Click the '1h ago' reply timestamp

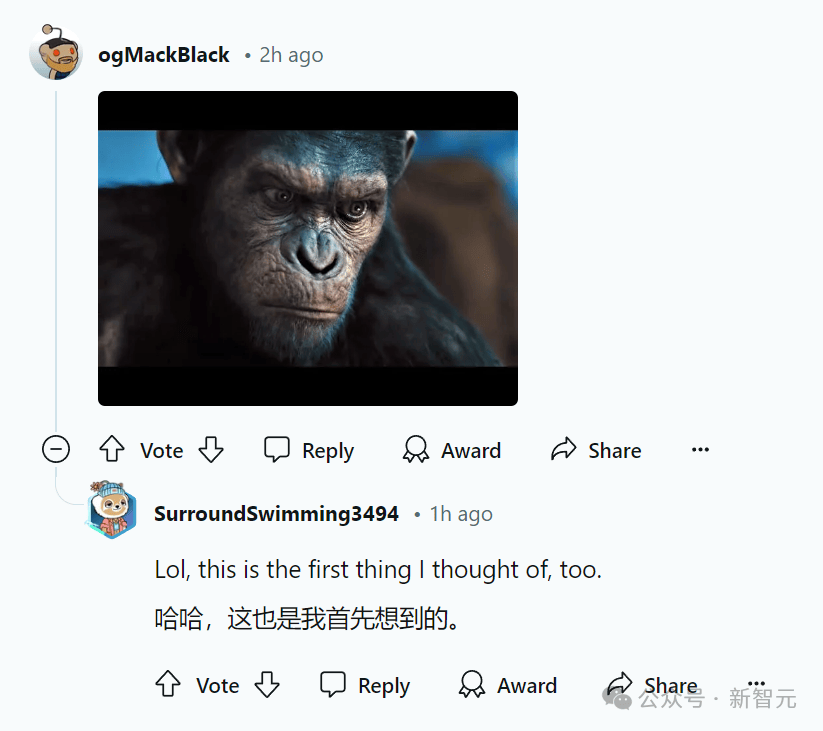click(x=461, y=514)
